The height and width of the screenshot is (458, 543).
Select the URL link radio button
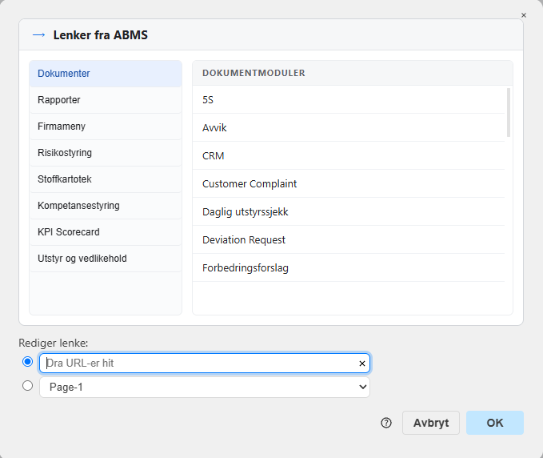pyautogui.click(x=27, y=362)
